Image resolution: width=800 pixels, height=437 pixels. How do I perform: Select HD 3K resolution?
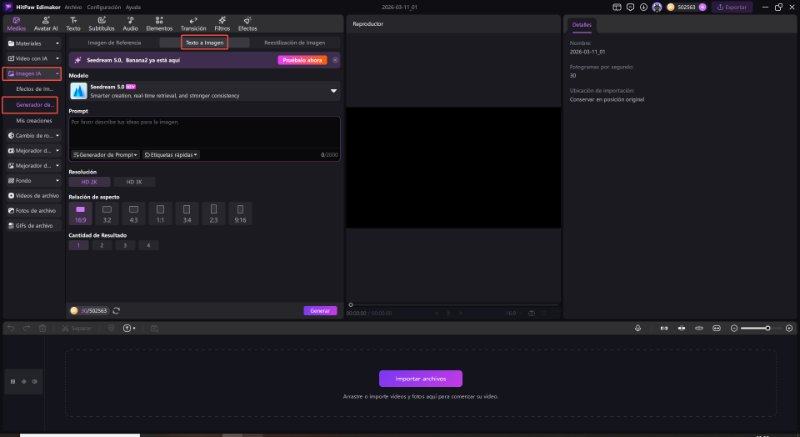click(134, 182)
